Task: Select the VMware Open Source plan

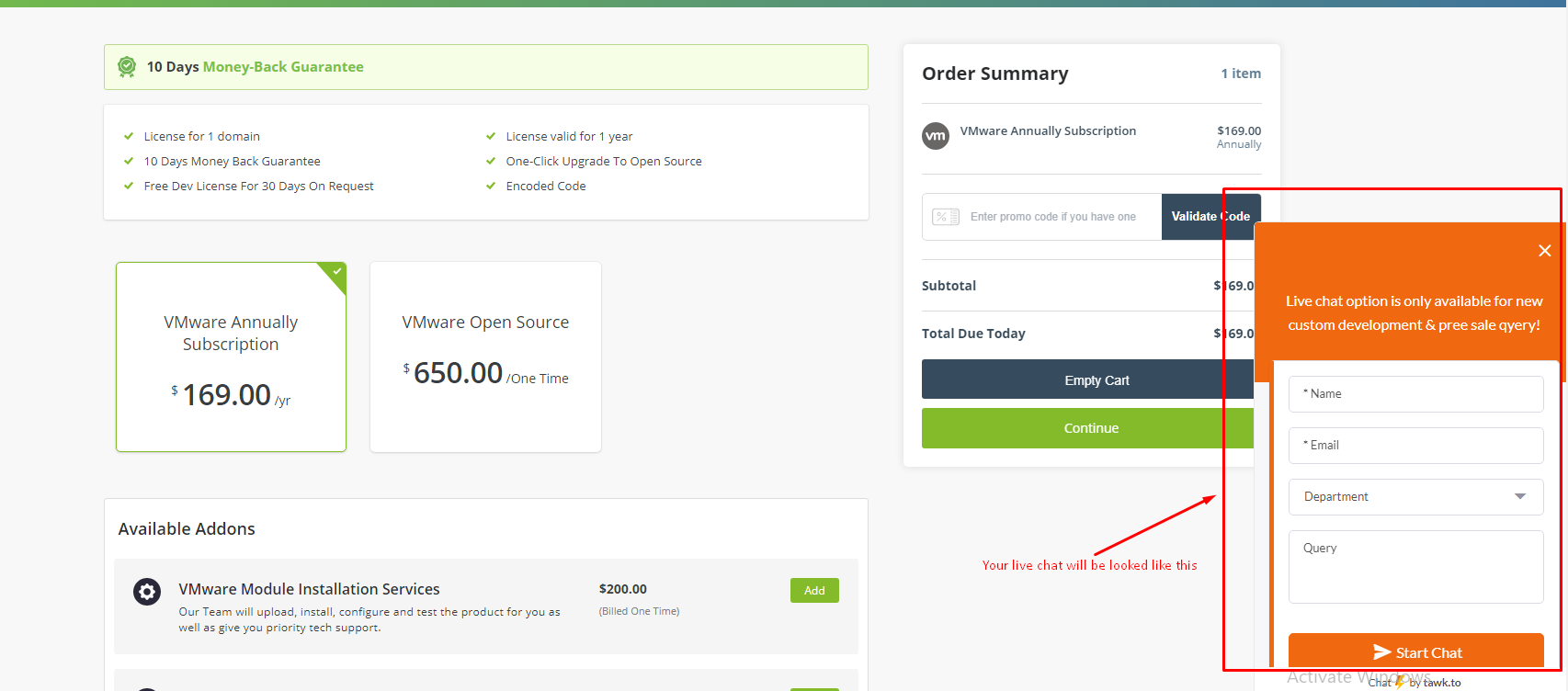Action: point(485,357)
